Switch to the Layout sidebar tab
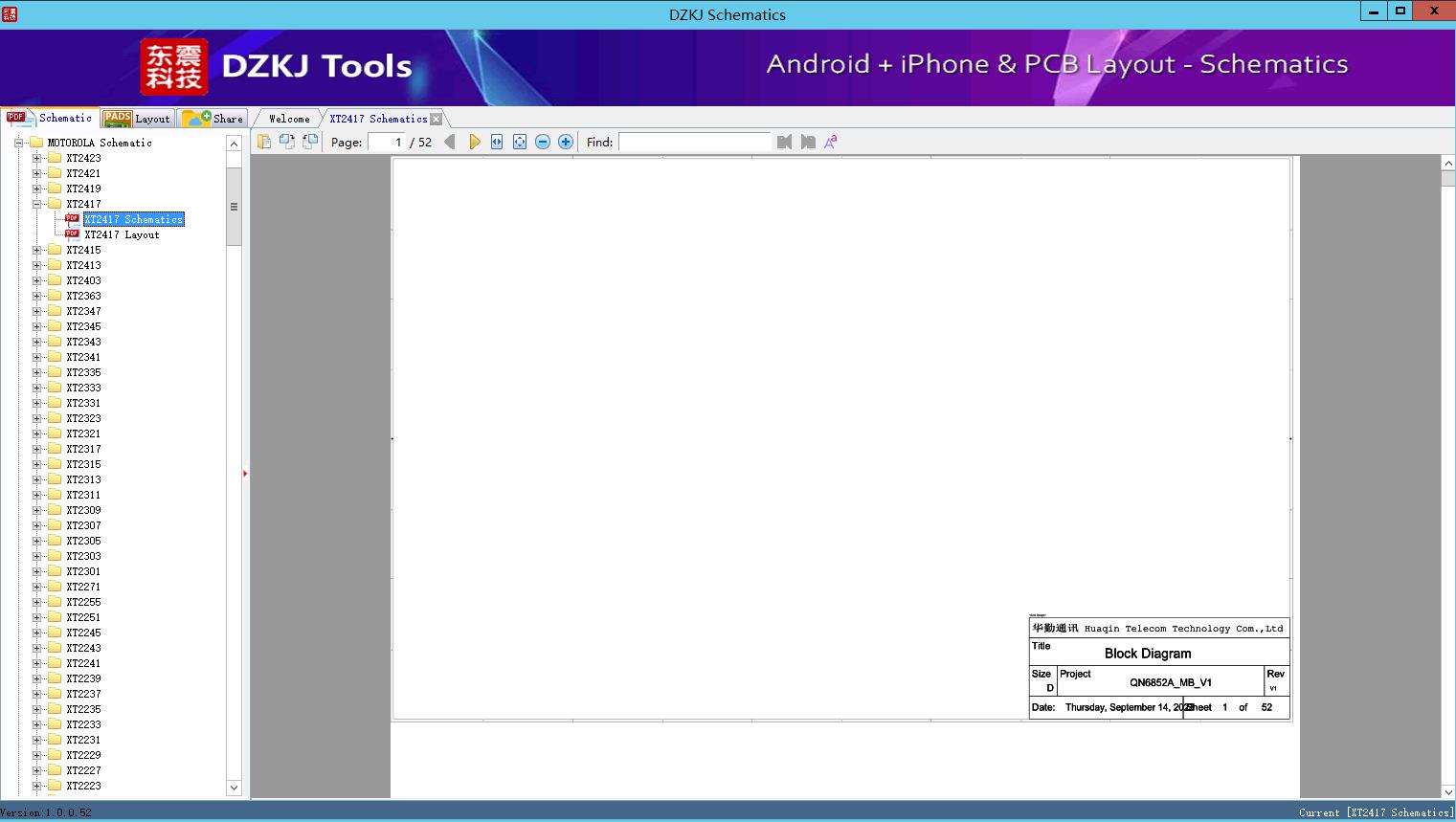 pyautogui.click(x=137, y=118)
